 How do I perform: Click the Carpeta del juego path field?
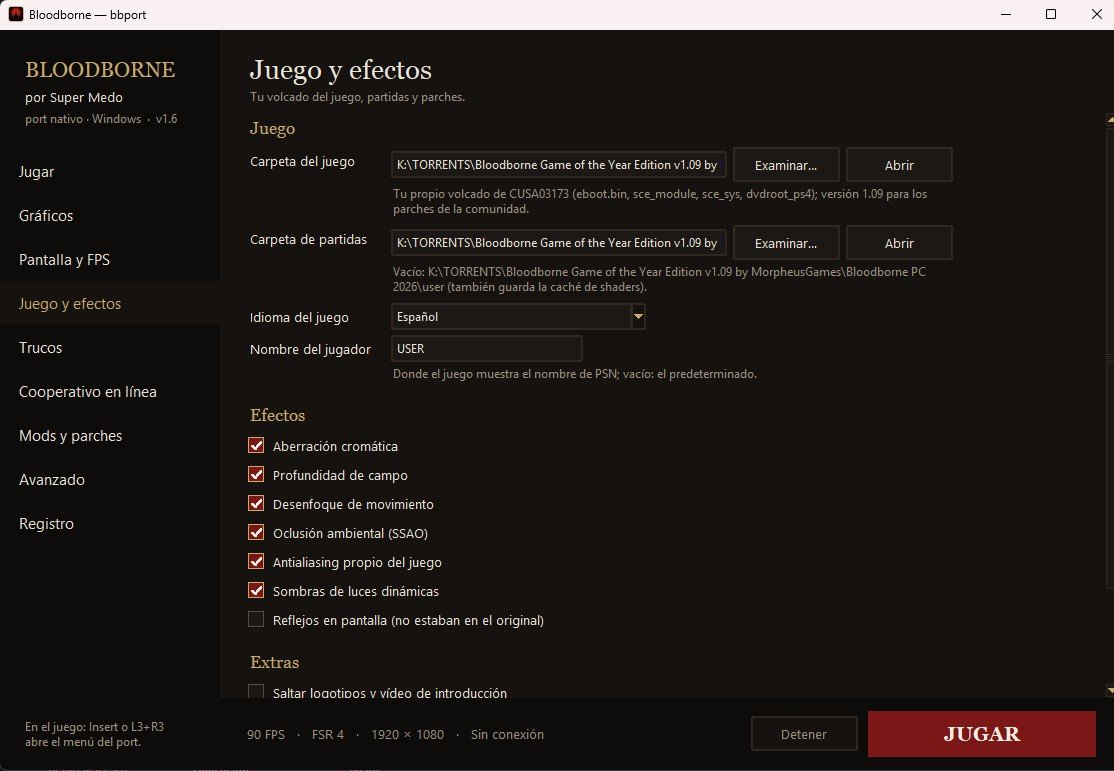[558, 165]
